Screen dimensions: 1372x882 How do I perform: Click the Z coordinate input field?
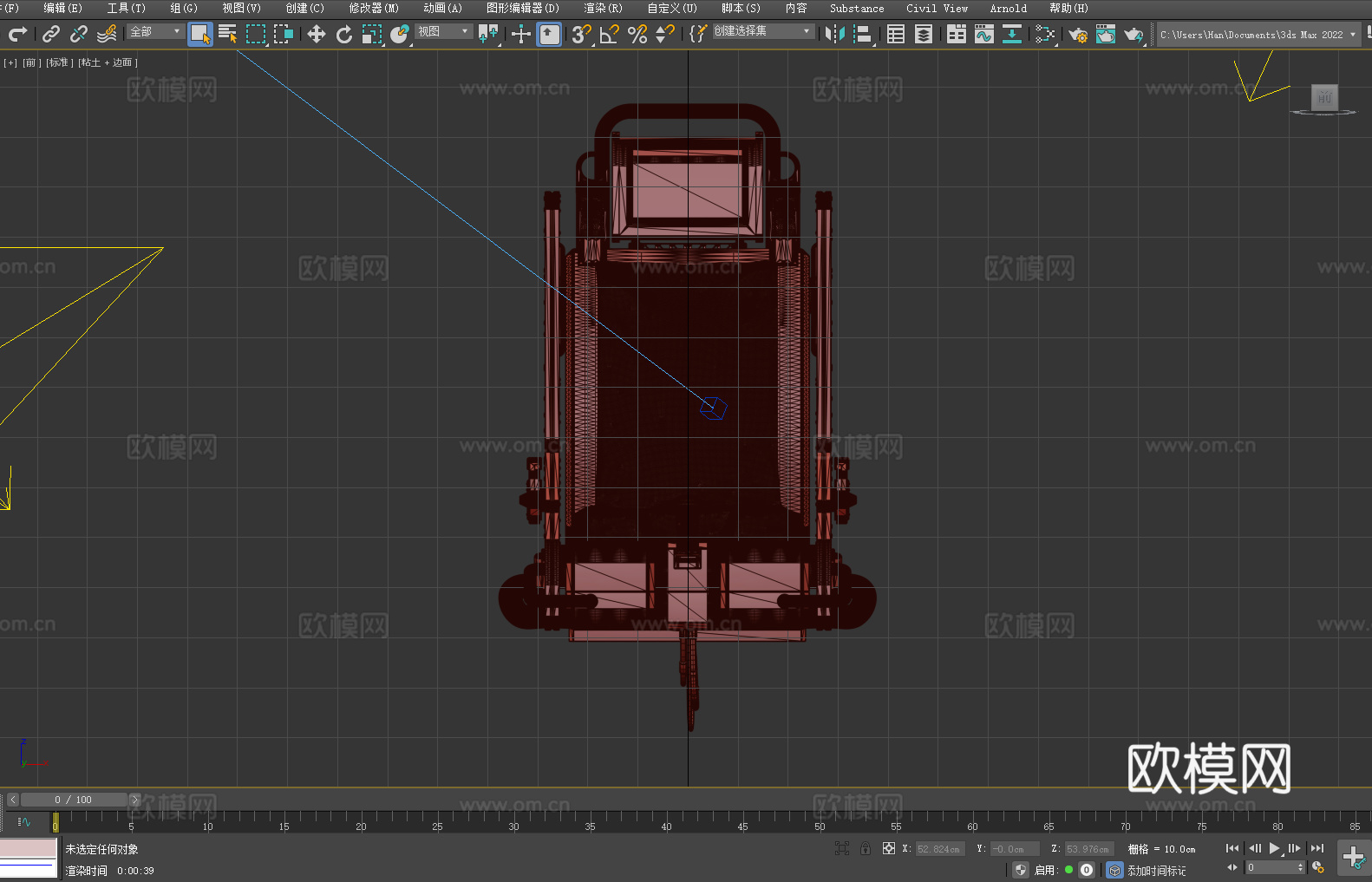[x=1088, y=849]
